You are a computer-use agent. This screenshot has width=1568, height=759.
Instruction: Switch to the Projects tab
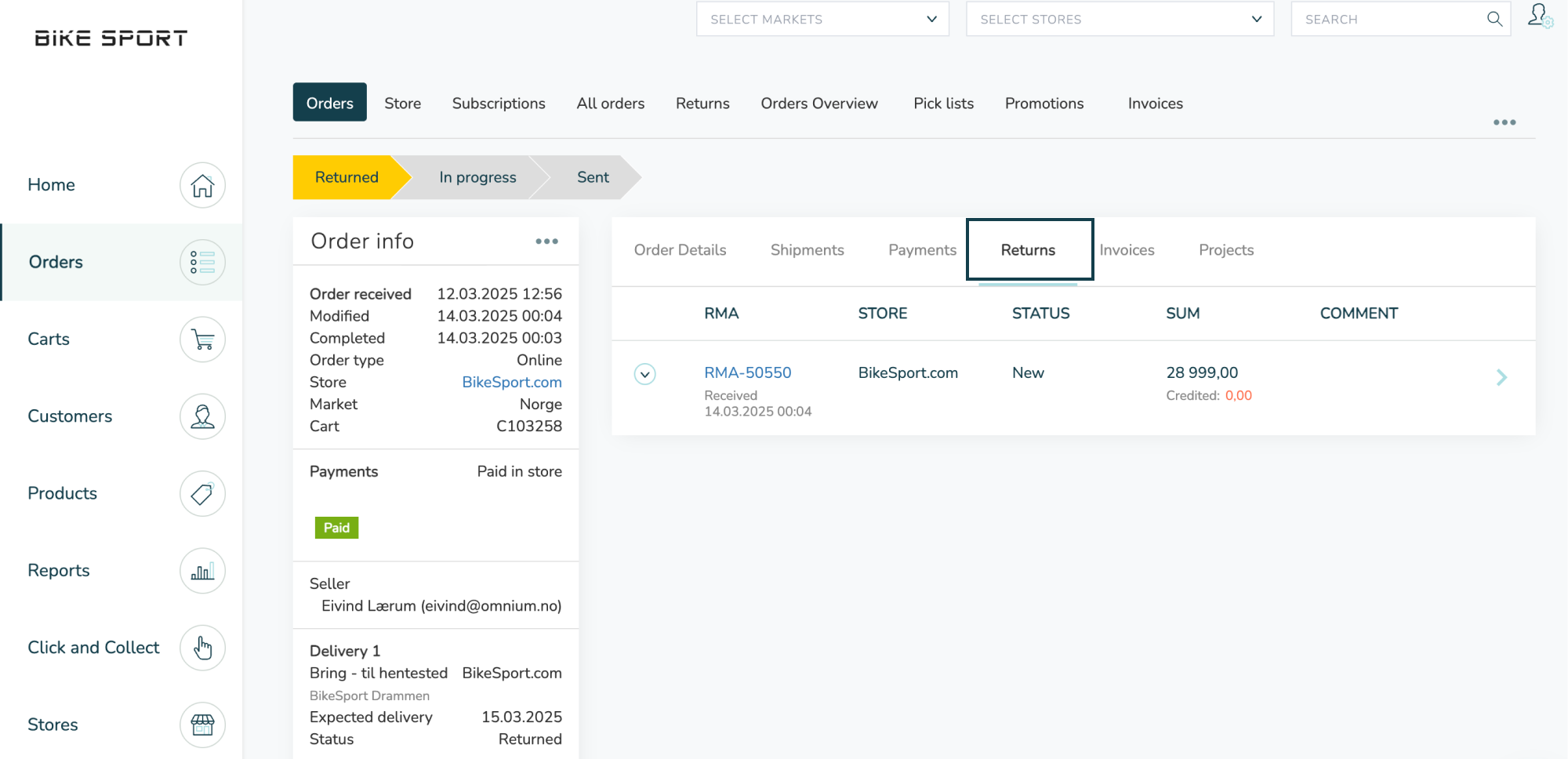coord(1226,250)
